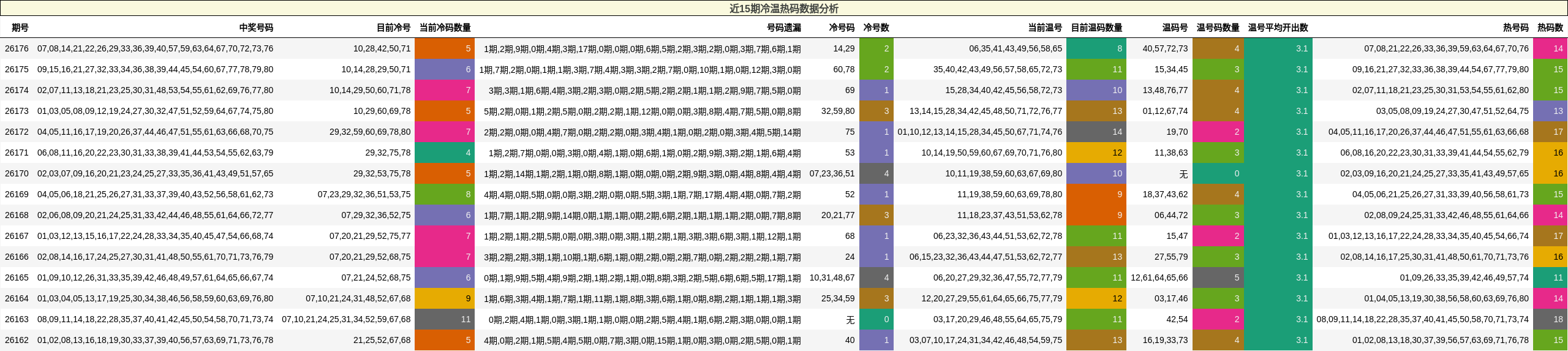Image resolution: width=1568 pixels, height=351 pixels.
Task: Select period number 26166
Action: (x=17, y=257)
